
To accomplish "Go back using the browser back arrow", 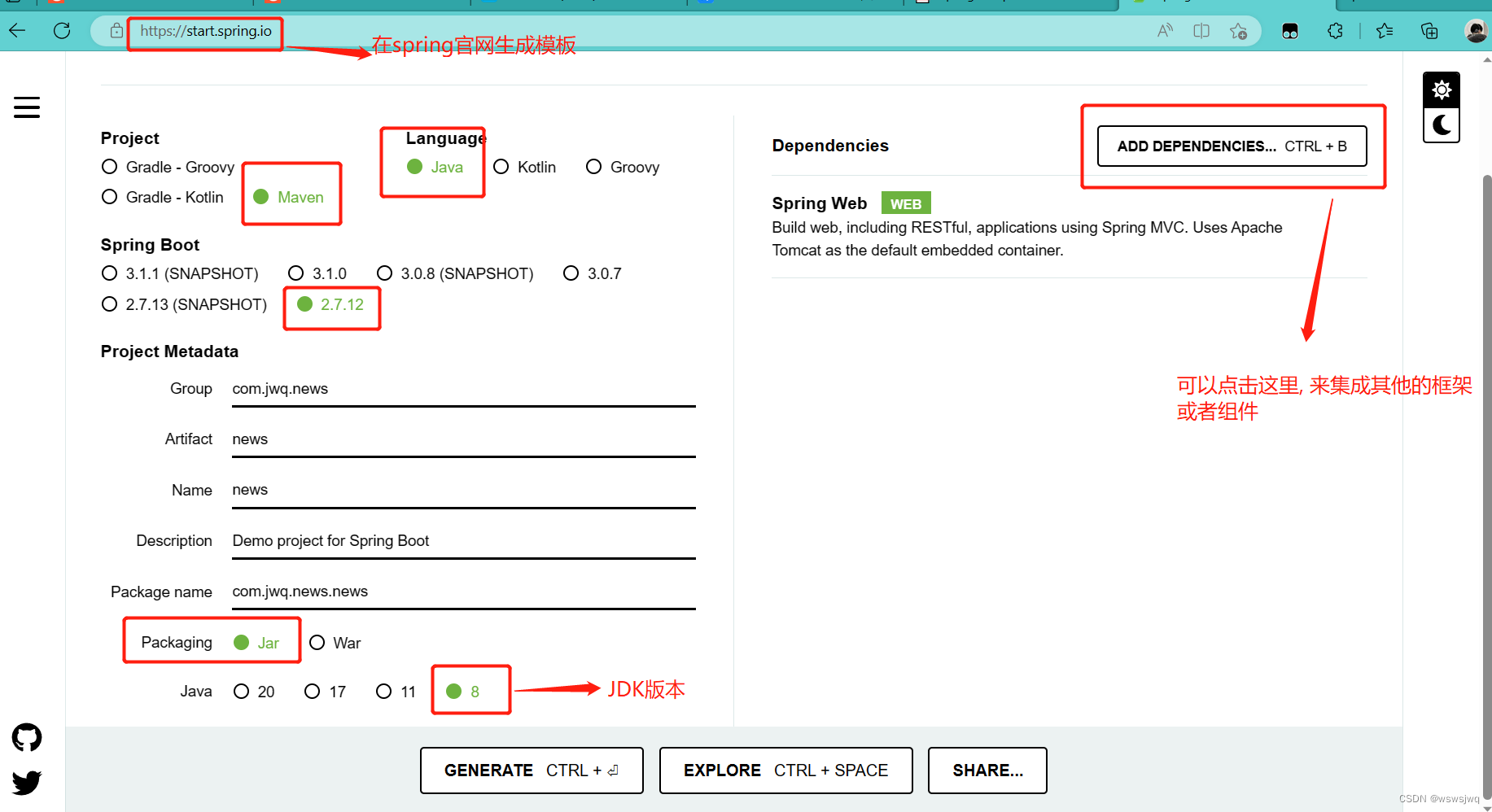I will 17,31.
